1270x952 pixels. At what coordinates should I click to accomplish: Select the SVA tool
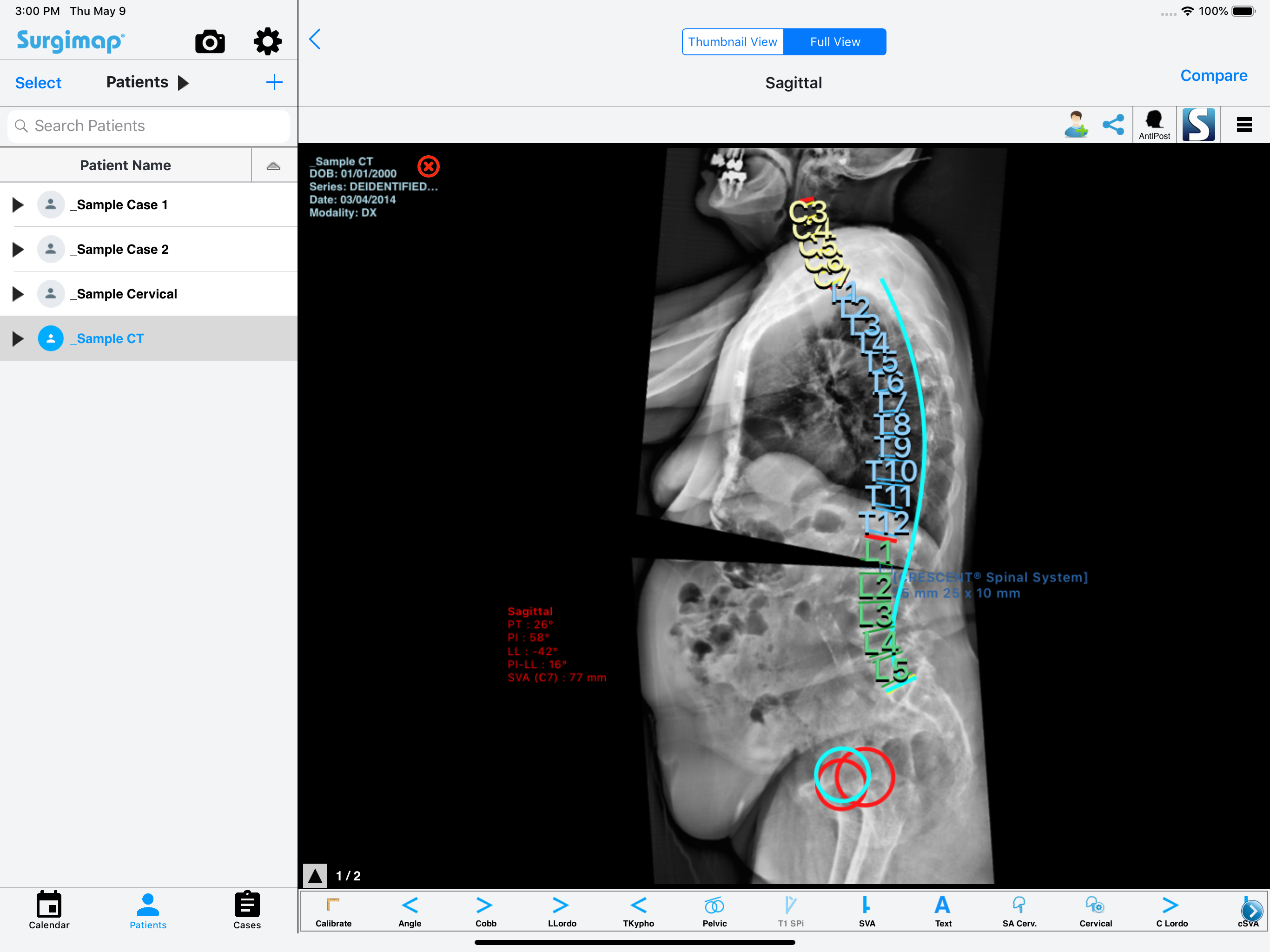(x=867, y=911)
